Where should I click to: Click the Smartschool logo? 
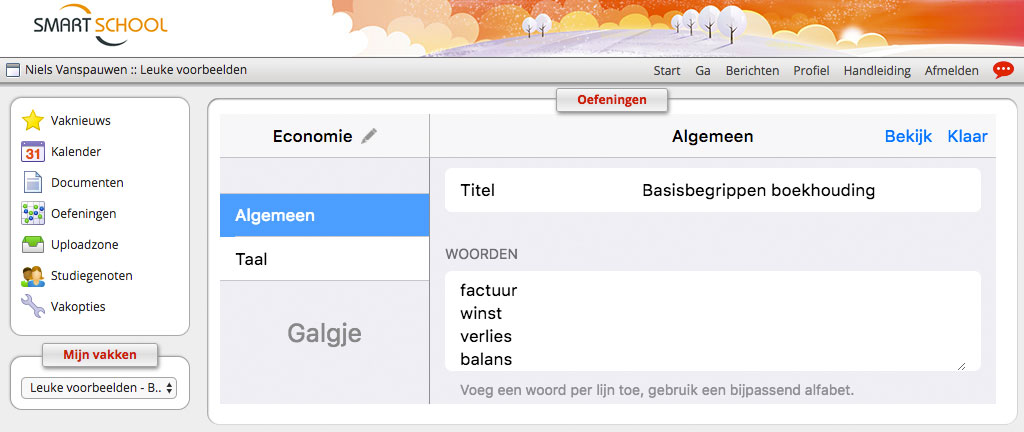pos(100,27)
